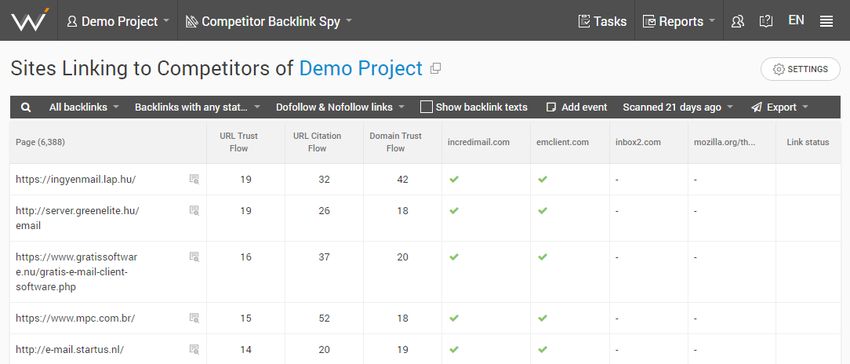Viewport: 850px width, 364px height.
Task: Click the search magnifier icon in toolbar
Action: 25,107
